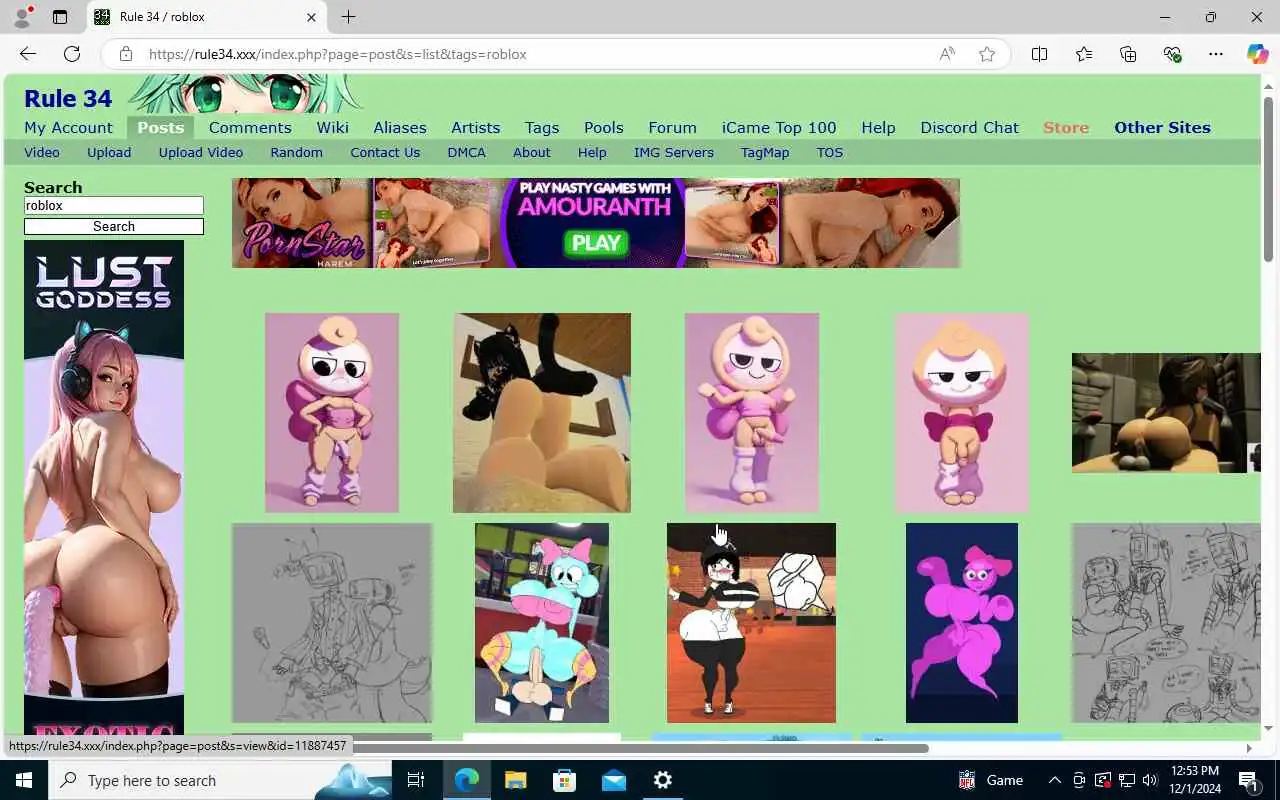Open the My Account menu item

coord(68,128)
